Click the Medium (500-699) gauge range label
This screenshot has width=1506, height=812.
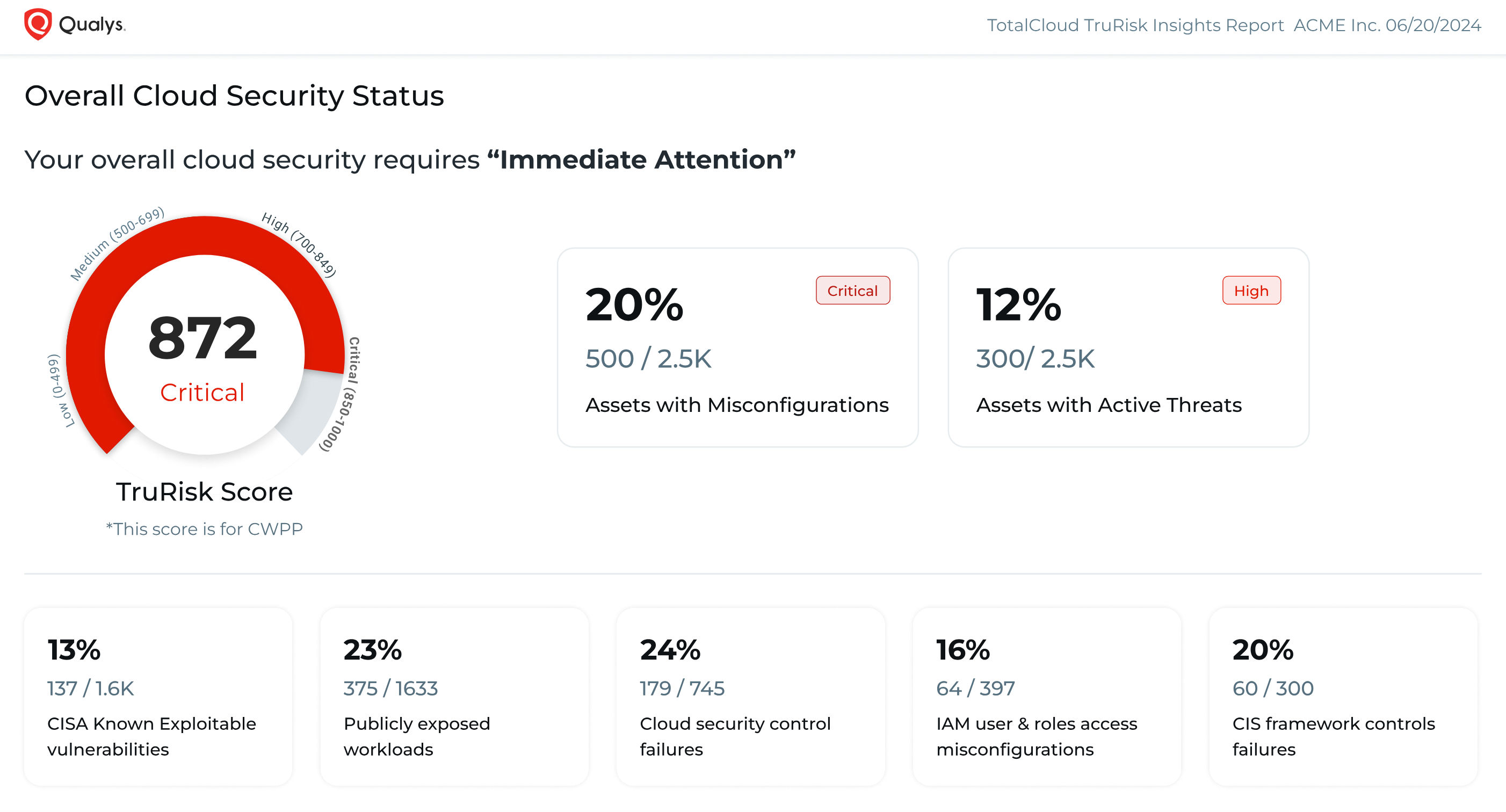click(x=117, y=243)
